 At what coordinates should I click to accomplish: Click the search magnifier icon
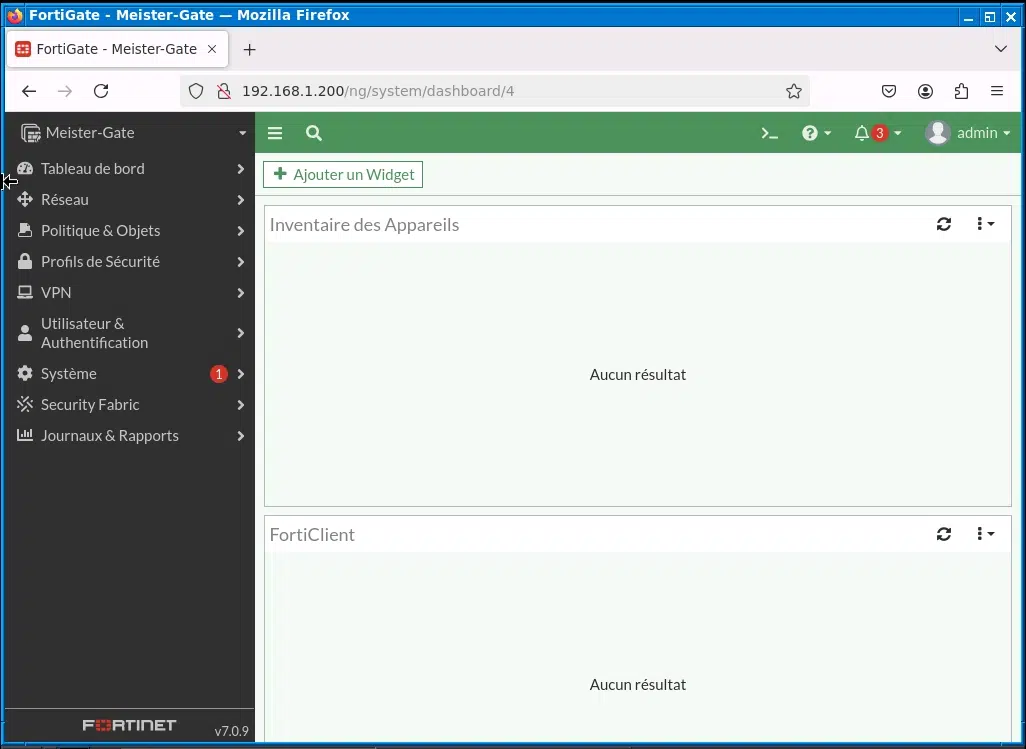(313, 133)
